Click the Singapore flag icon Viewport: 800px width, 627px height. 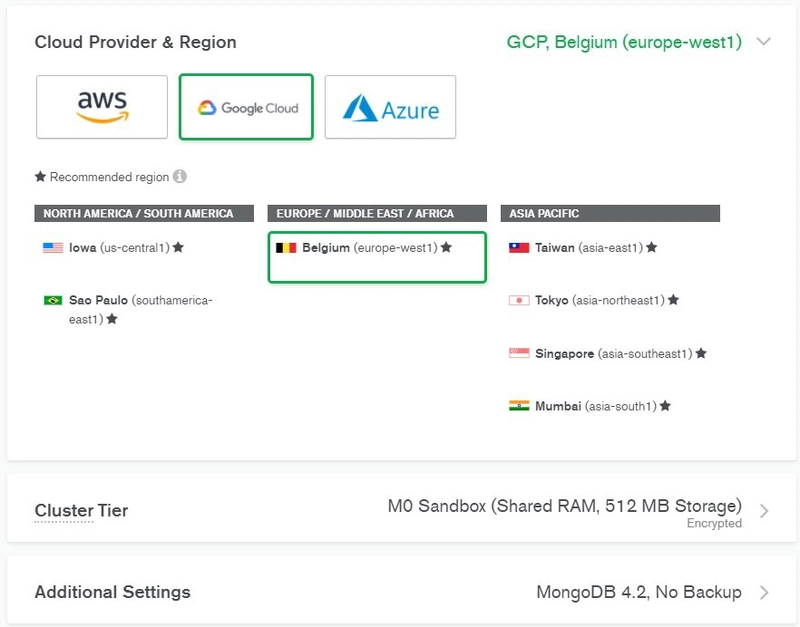(x=519, y=353)
